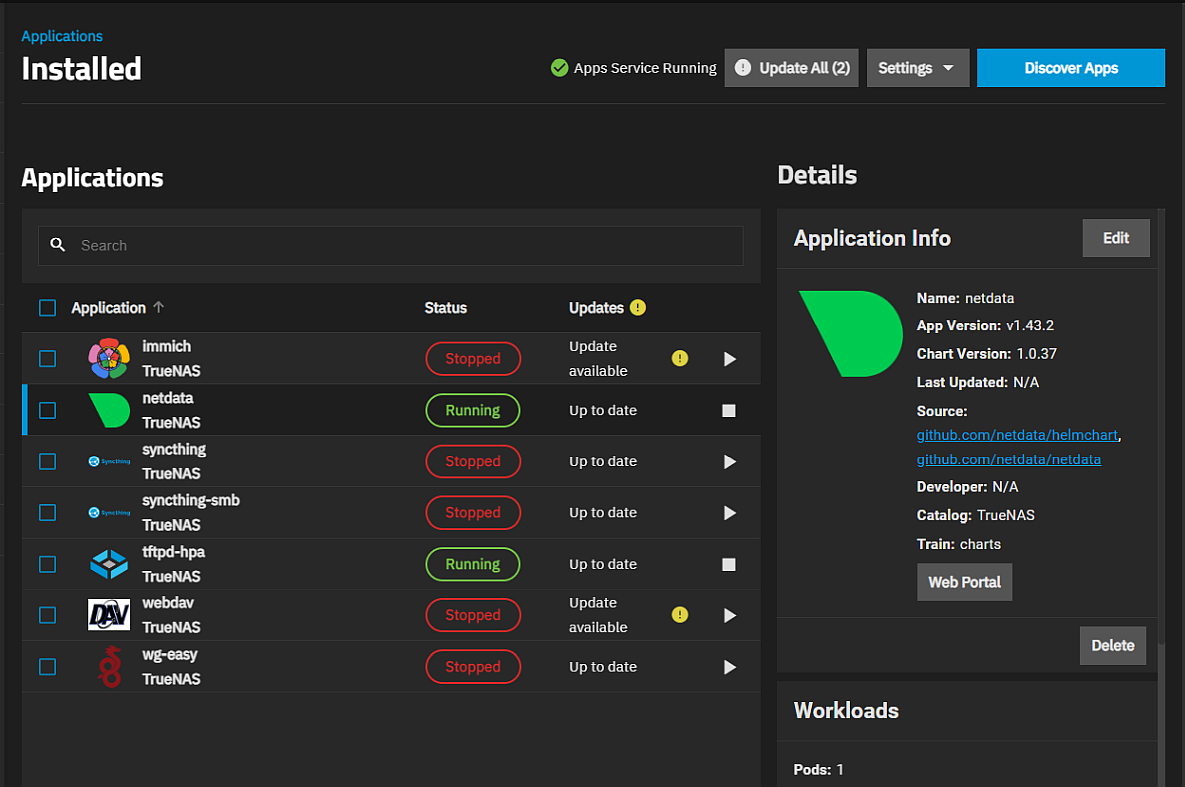Select the wg-easy row checkbox

[47, 667]
